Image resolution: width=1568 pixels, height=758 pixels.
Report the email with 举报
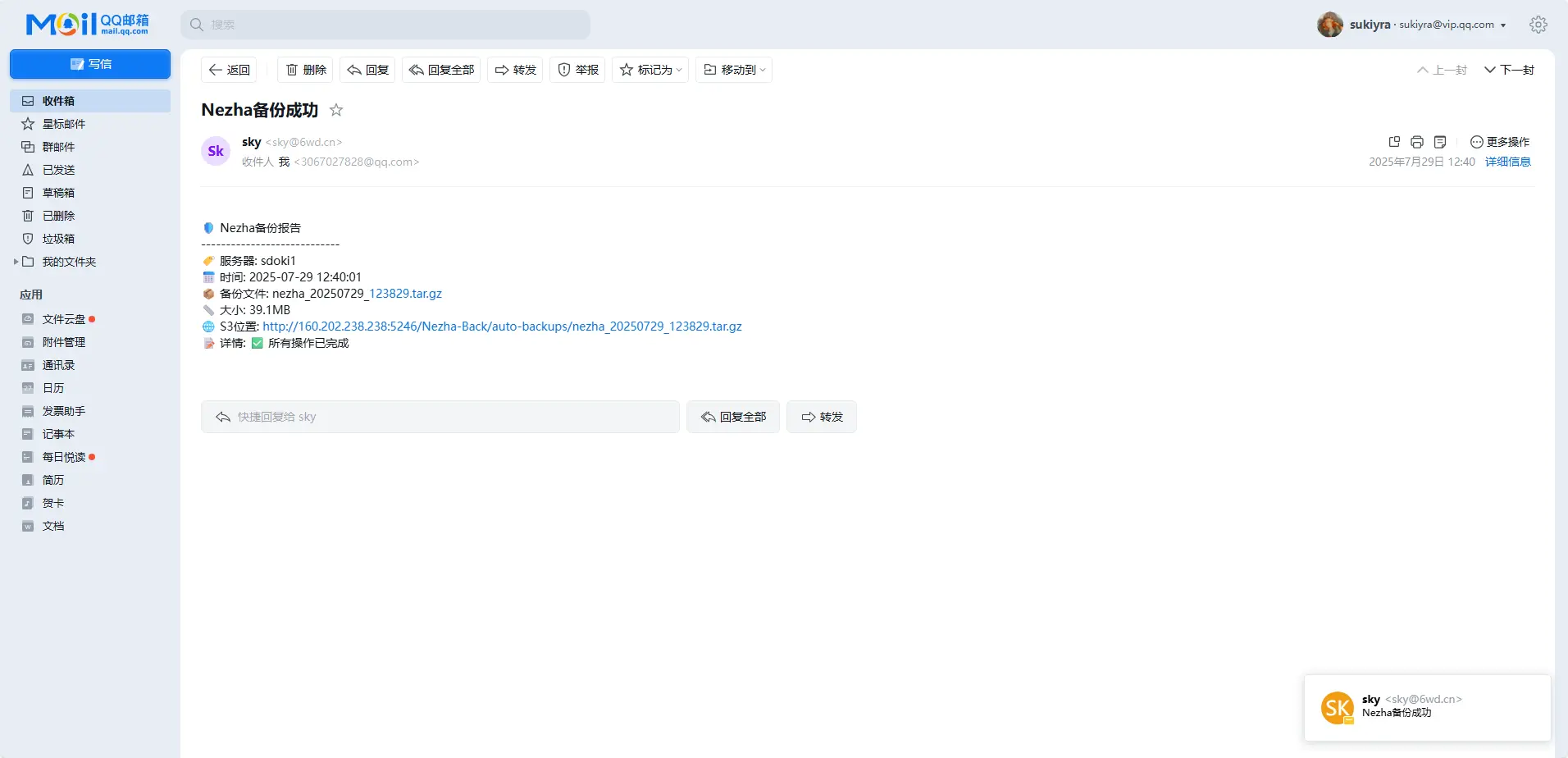click(577, 70)
